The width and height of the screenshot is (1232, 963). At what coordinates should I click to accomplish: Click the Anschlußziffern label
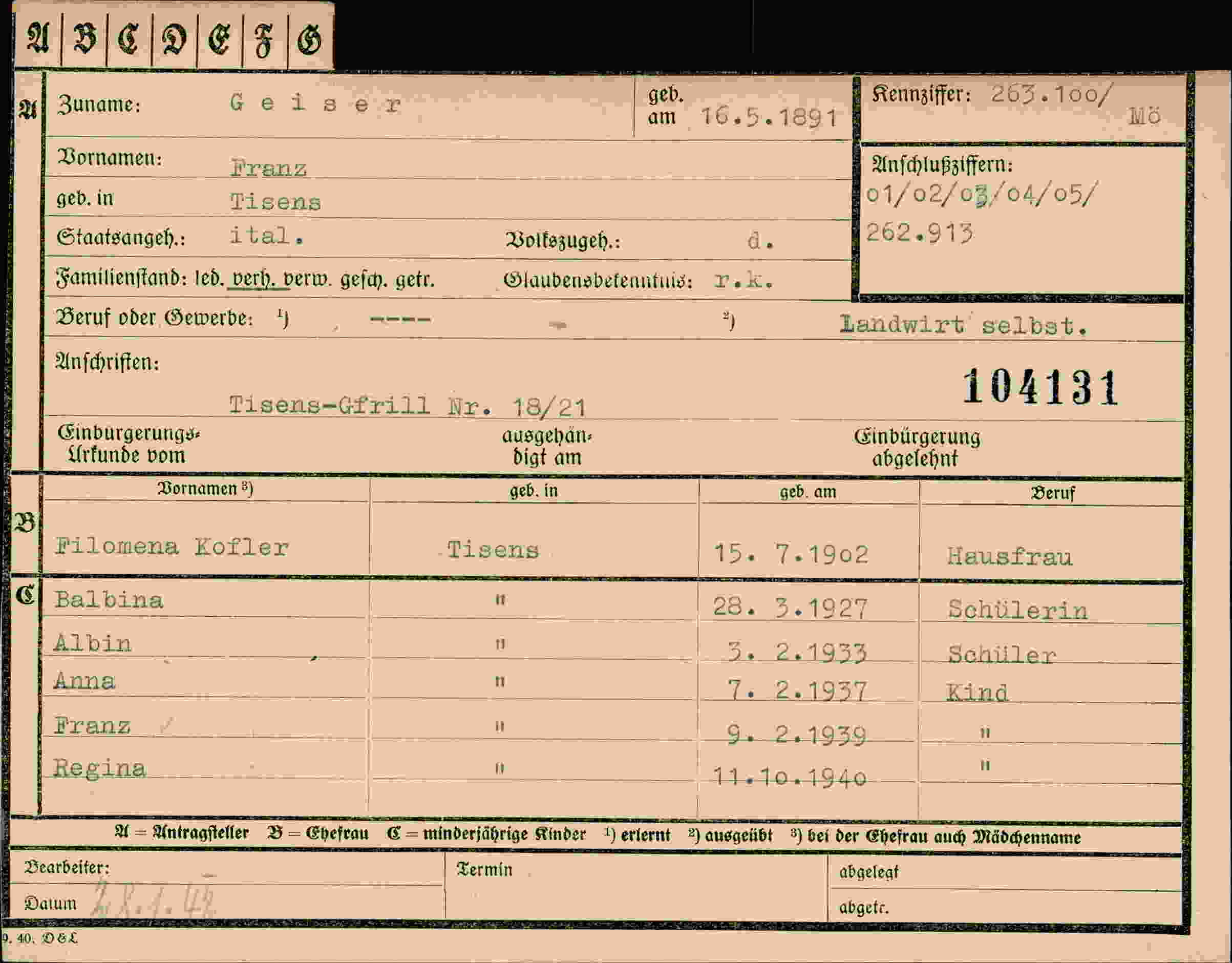(x=942, y=165)
